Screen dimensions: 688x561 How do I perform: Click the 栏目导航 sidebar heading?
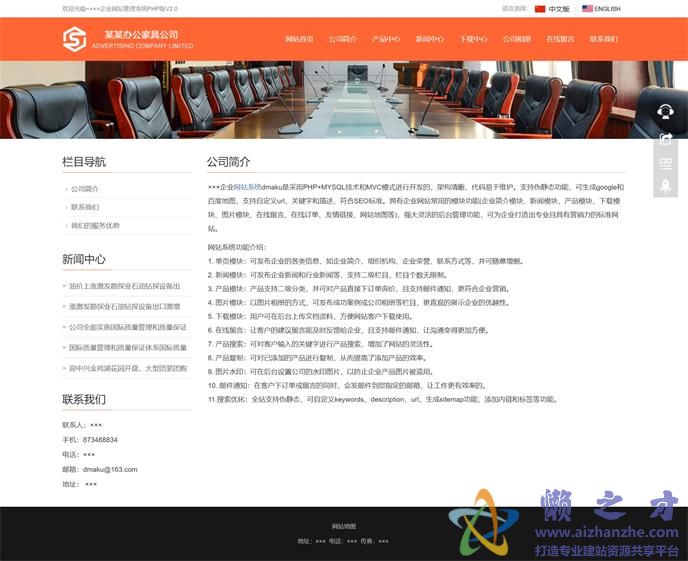(x=84, y=162)
